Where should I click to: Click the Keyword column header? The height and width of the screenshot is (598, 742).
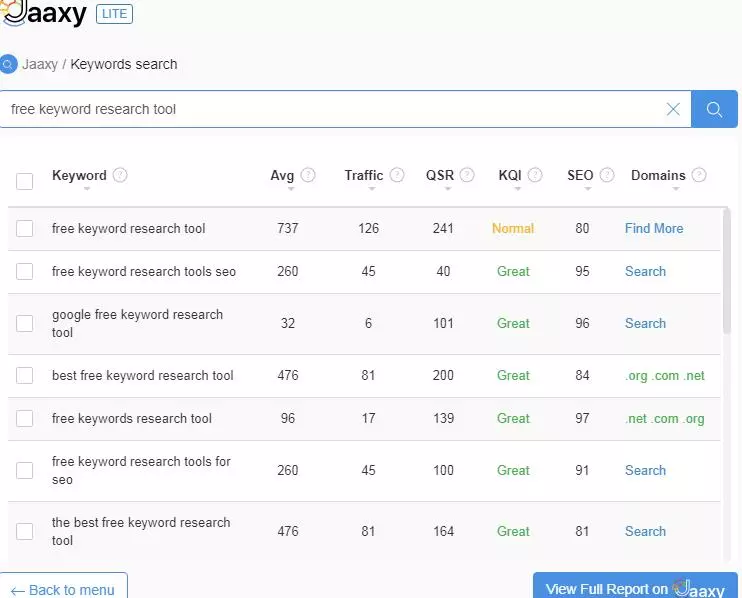point(79,176)
